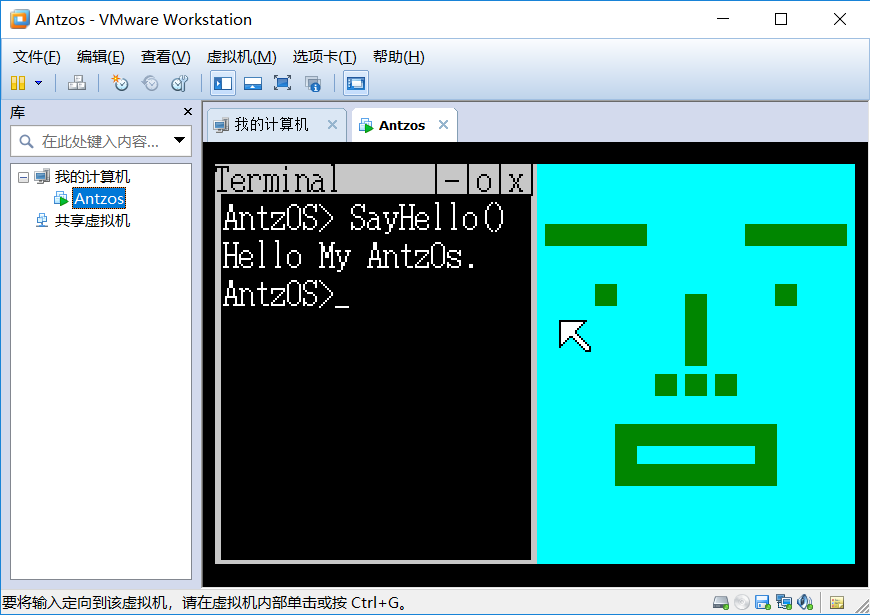Click the VMware Workstation title bar app icon
Image resolution: width=870 pixels, height=615 pixels.
point(19,19)
